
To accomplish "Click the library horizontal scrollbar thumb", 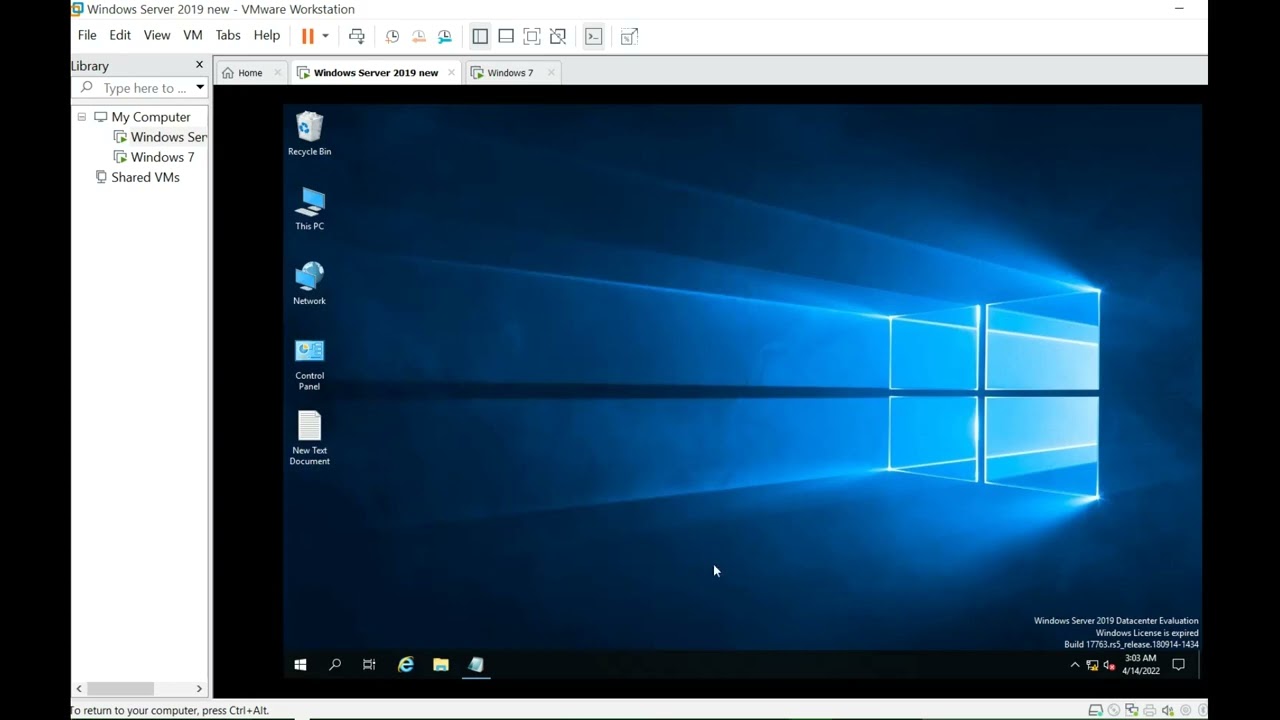I will [x=120, y=689].
